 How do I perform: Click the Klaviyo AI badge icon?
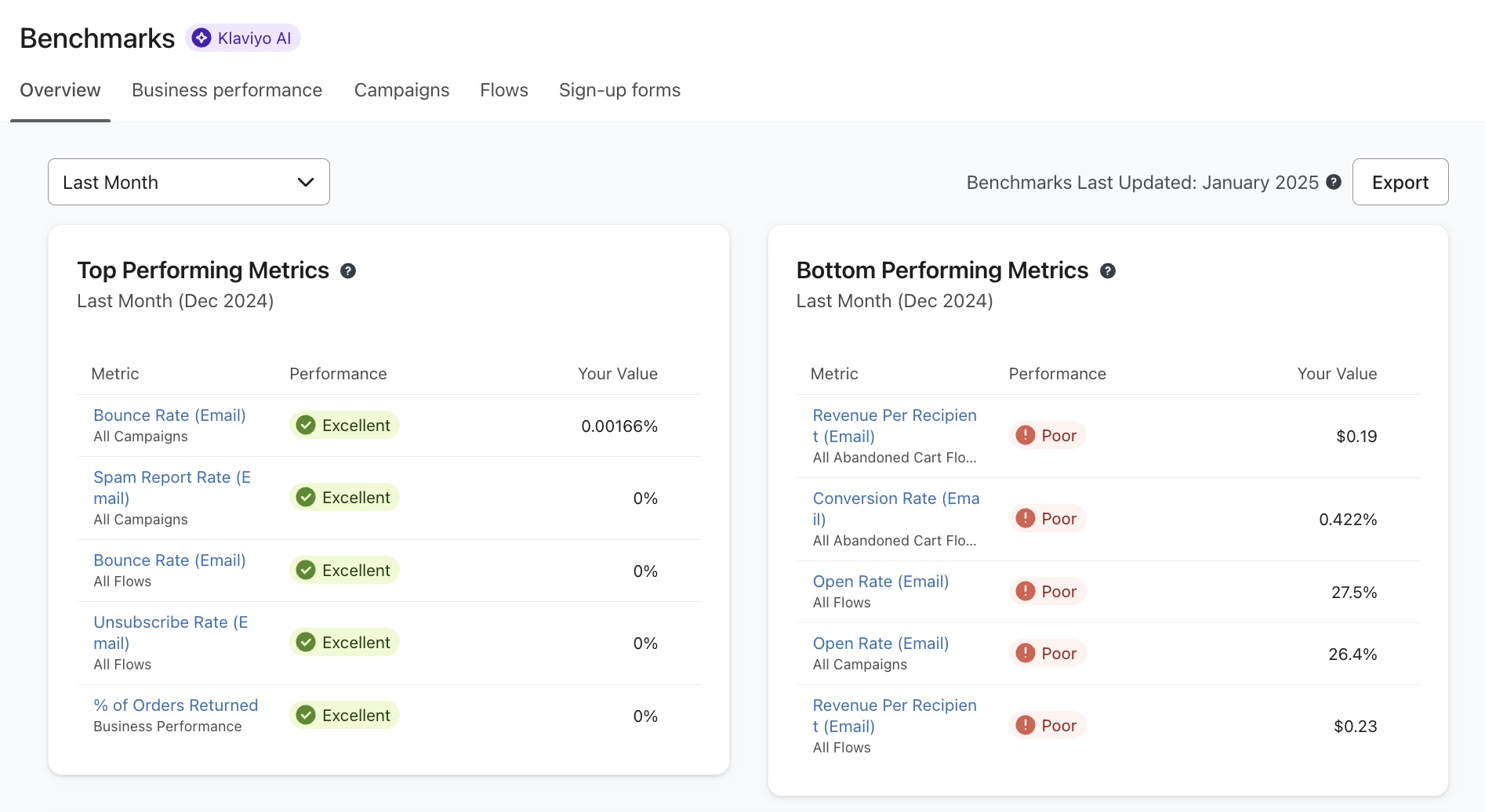(202, 38)
